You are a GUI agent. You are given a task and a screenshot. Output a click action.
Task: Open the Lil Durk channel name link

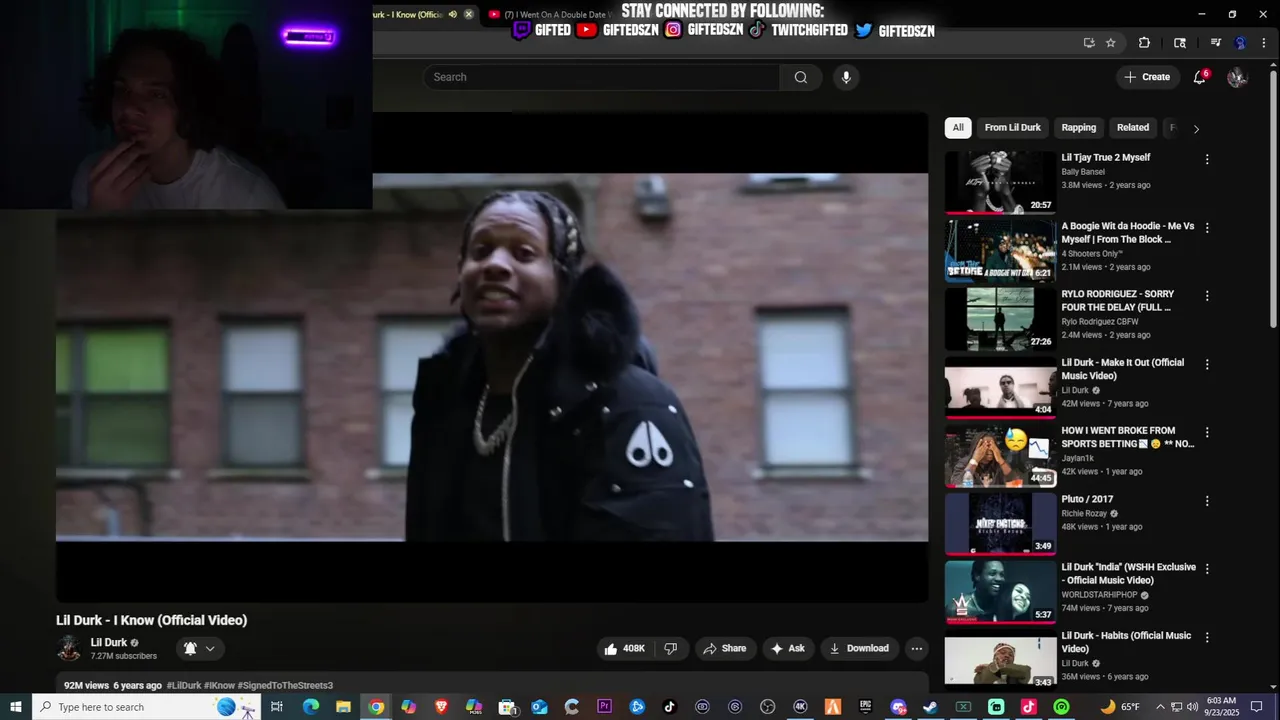coord(109,643)
